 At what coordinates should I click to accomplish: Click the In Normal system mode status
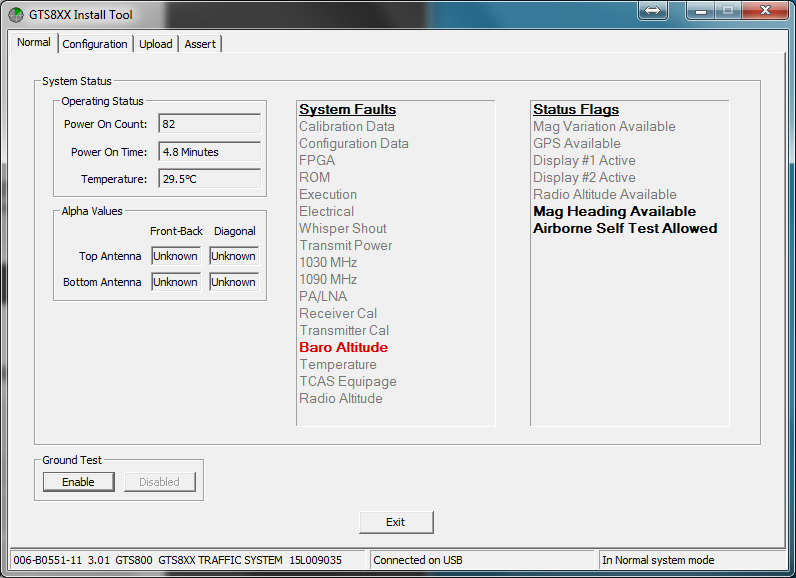coord(658,560)
